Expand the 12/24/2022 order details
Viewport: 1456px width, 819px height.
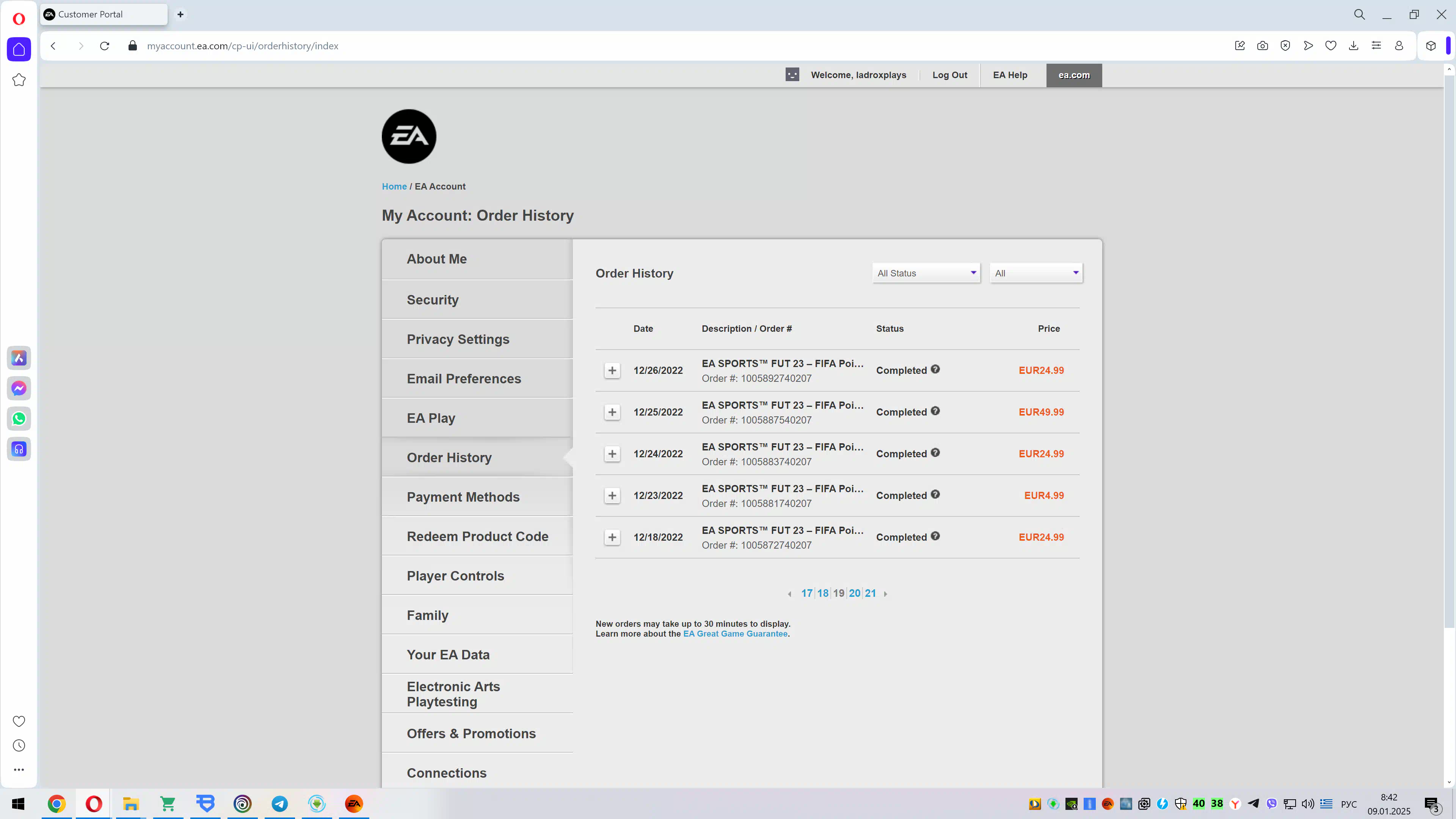pos(612,454)
